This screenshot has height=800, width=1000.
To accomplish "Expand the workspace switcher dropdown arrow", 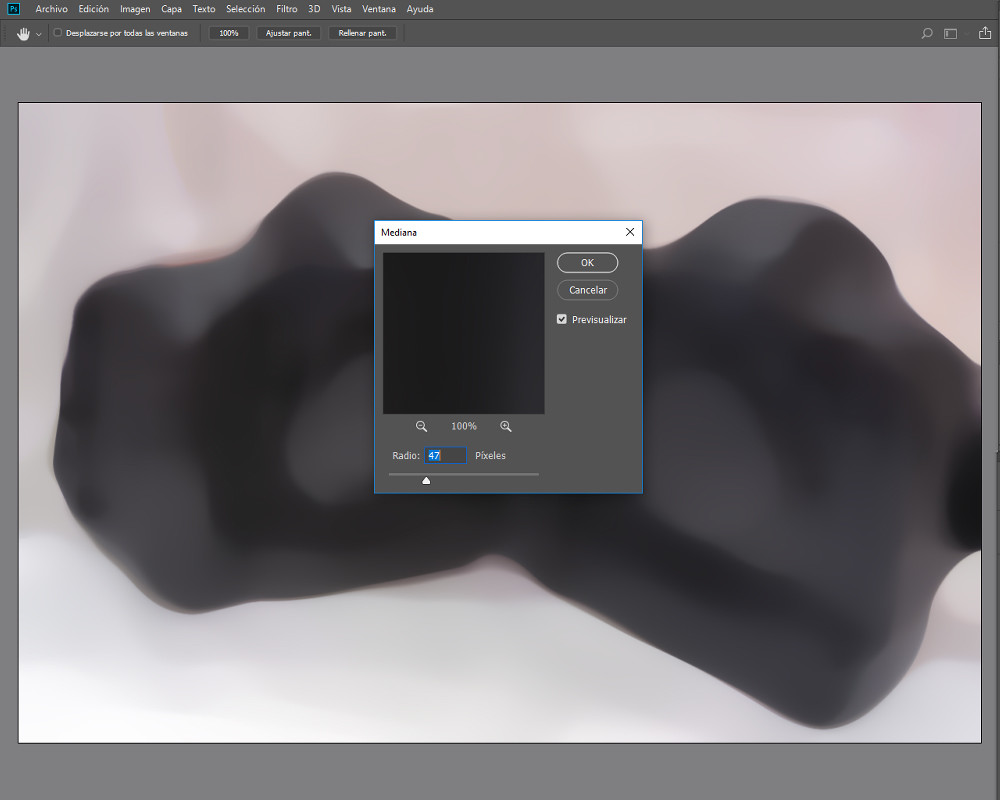I will pos(967,33).
